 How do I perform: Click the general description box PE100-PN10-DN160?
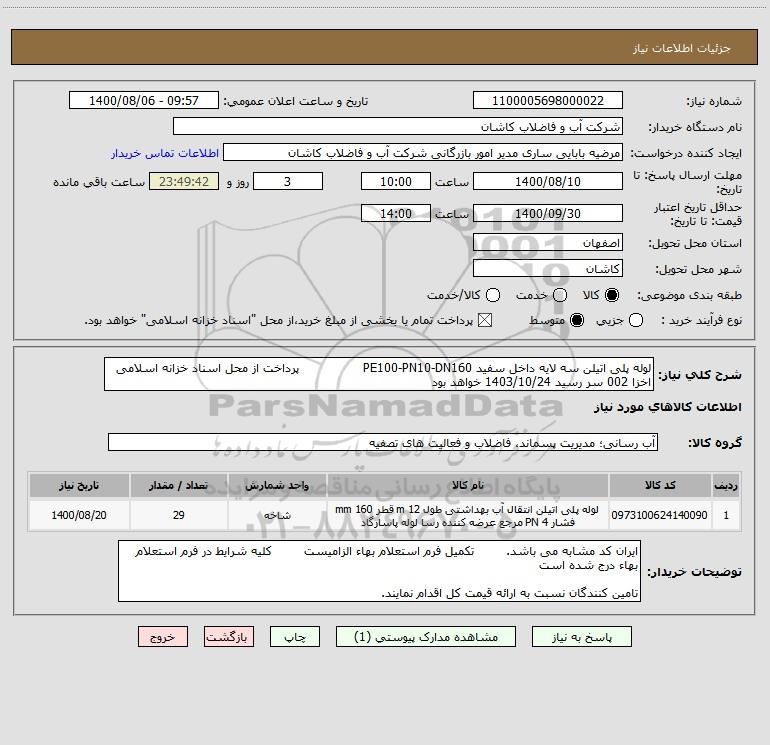tap(379, 375)
